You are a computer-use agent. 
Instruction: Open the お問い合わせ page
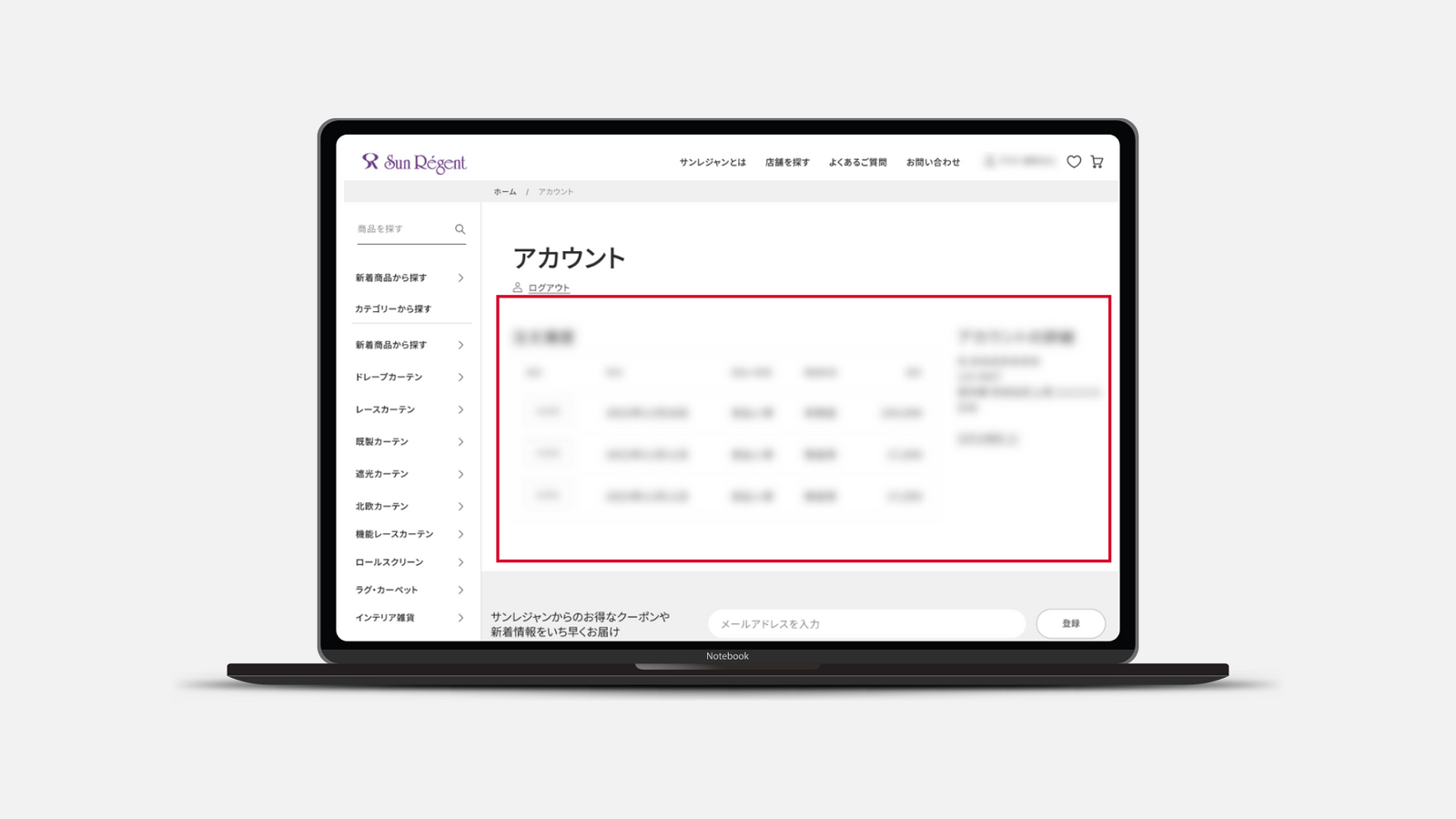pos(933,162)
